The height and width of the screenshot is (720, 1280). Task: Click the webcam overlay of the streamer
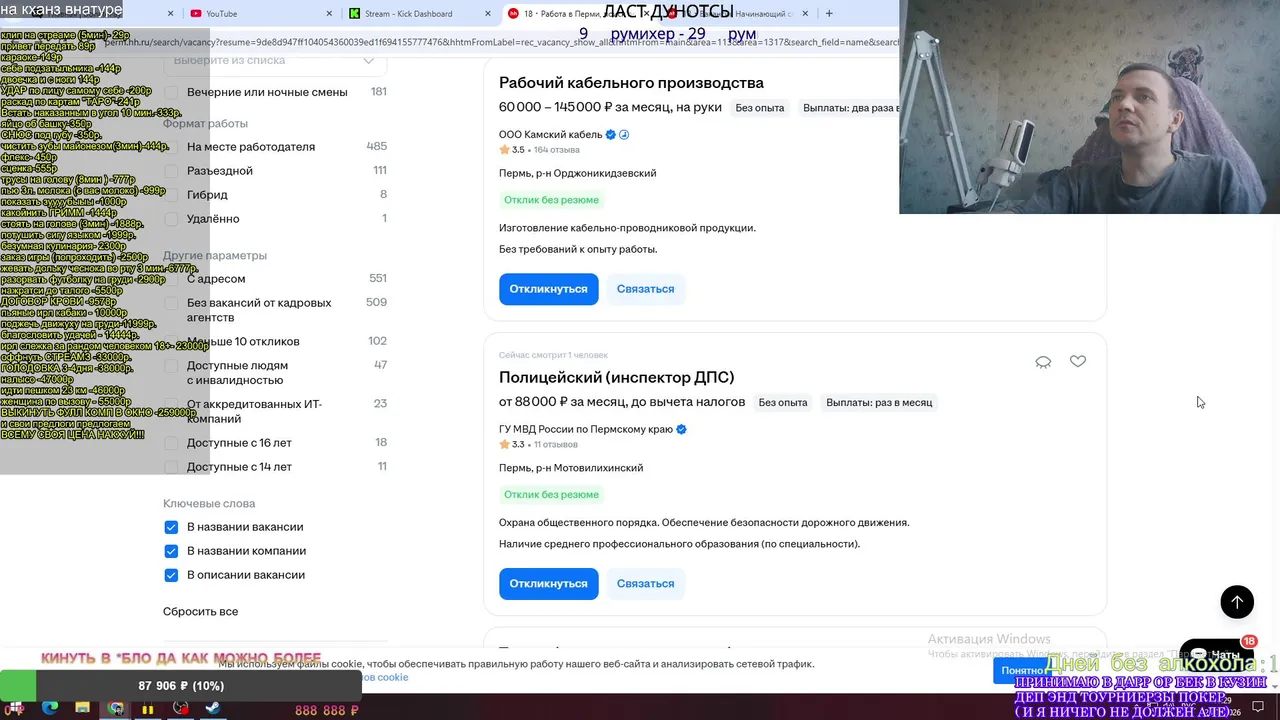1090,107
